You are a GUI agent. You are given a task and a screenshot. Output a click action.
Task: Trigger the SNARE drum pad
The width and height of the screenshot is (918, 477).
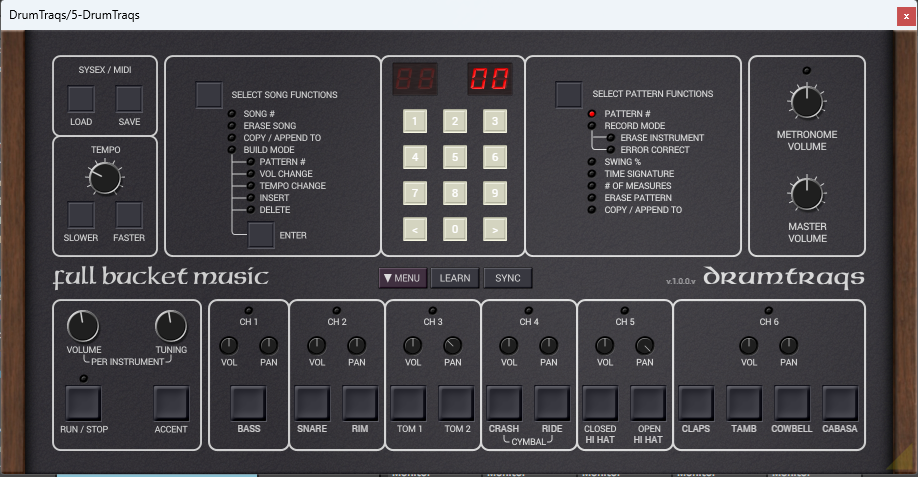click(312, 403)
